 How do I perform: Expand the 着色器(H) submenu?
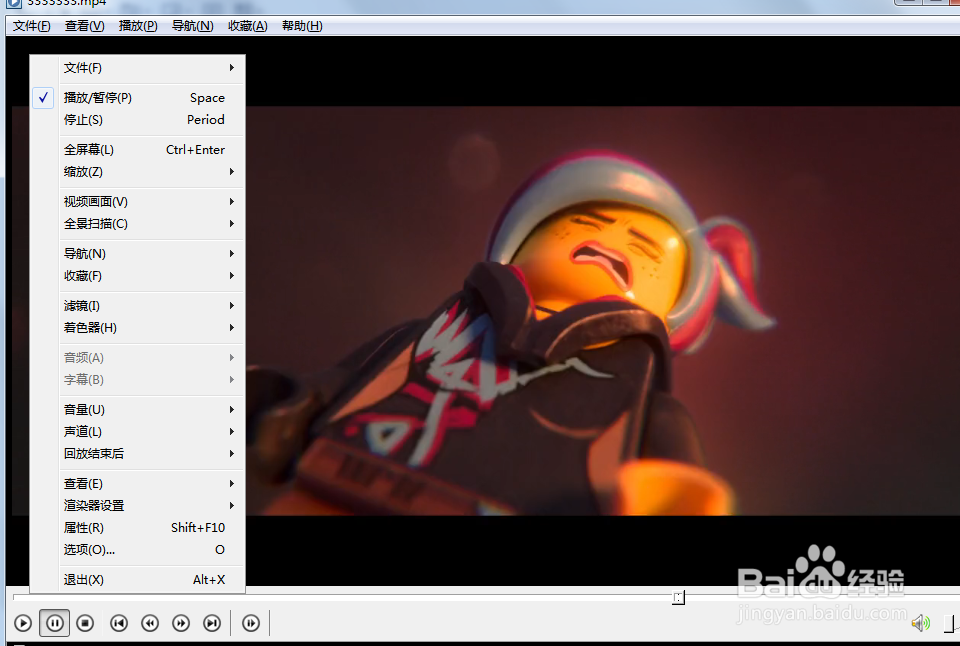point(138,328)
